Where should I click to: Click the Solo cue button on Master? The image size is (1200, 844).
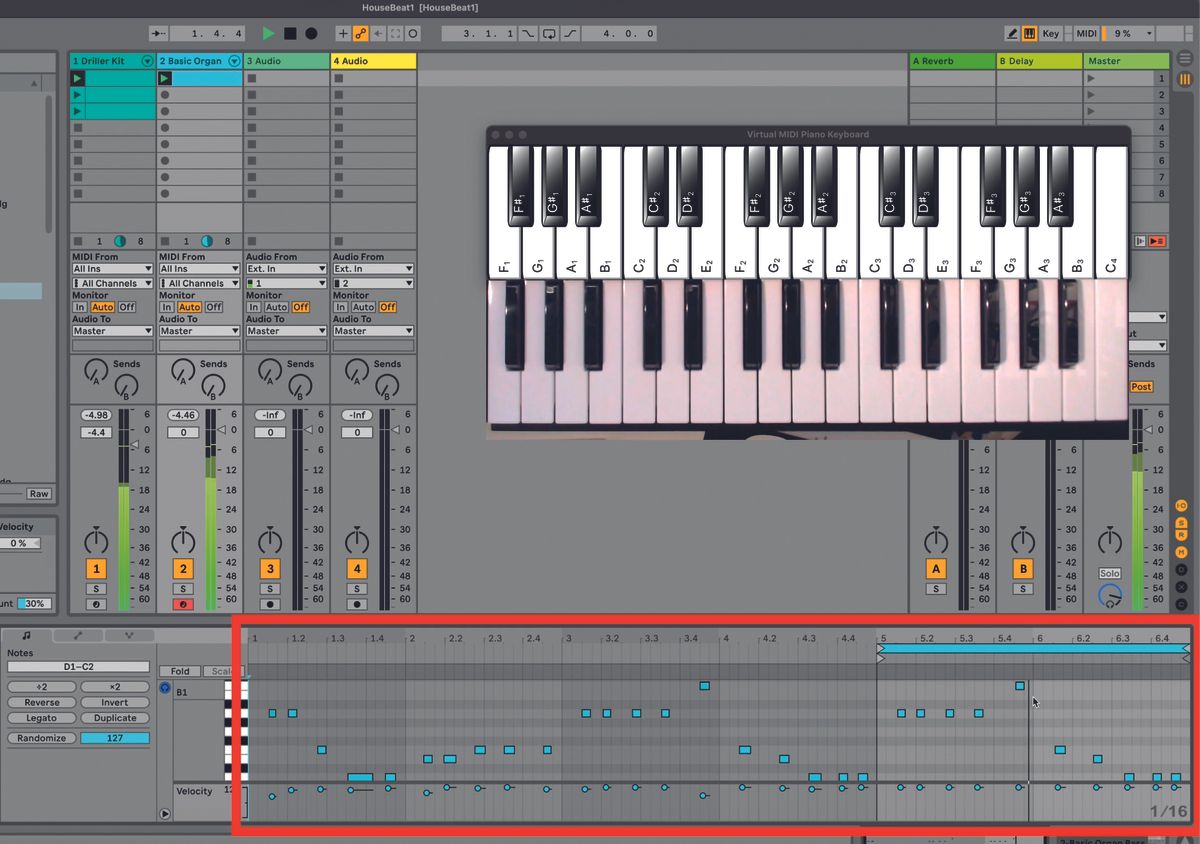(x=1109, y=573)
